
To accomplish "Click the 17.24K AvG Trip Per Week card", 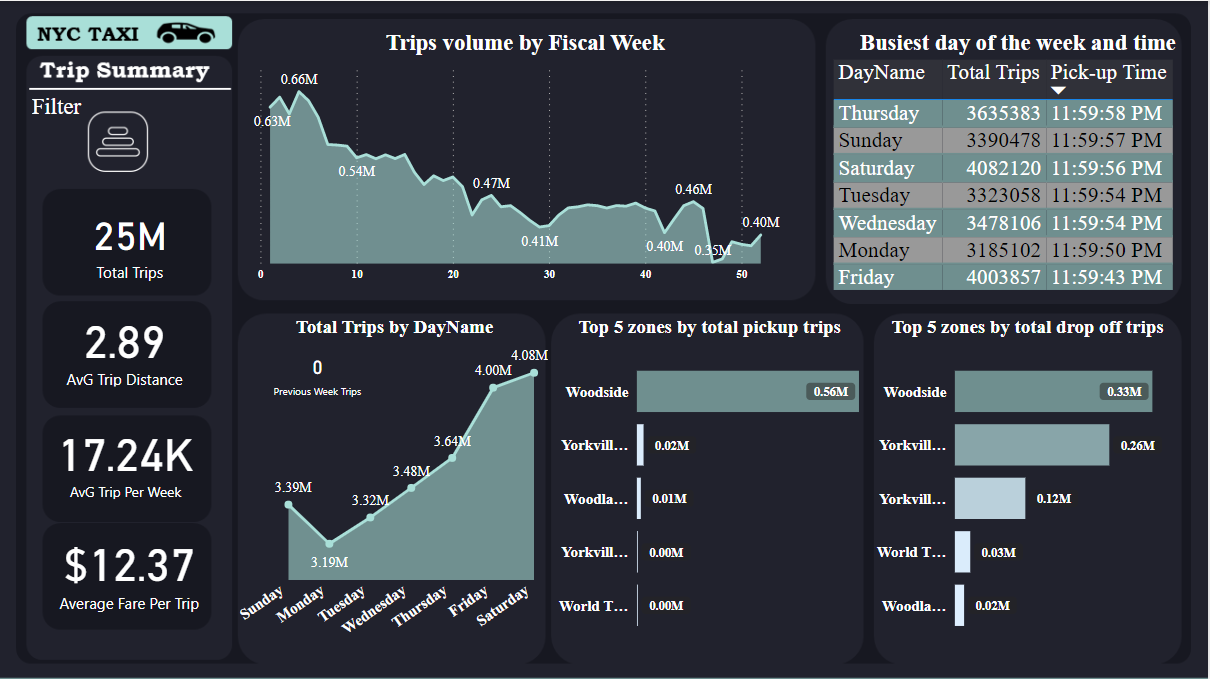I will [x=127, y=466].
